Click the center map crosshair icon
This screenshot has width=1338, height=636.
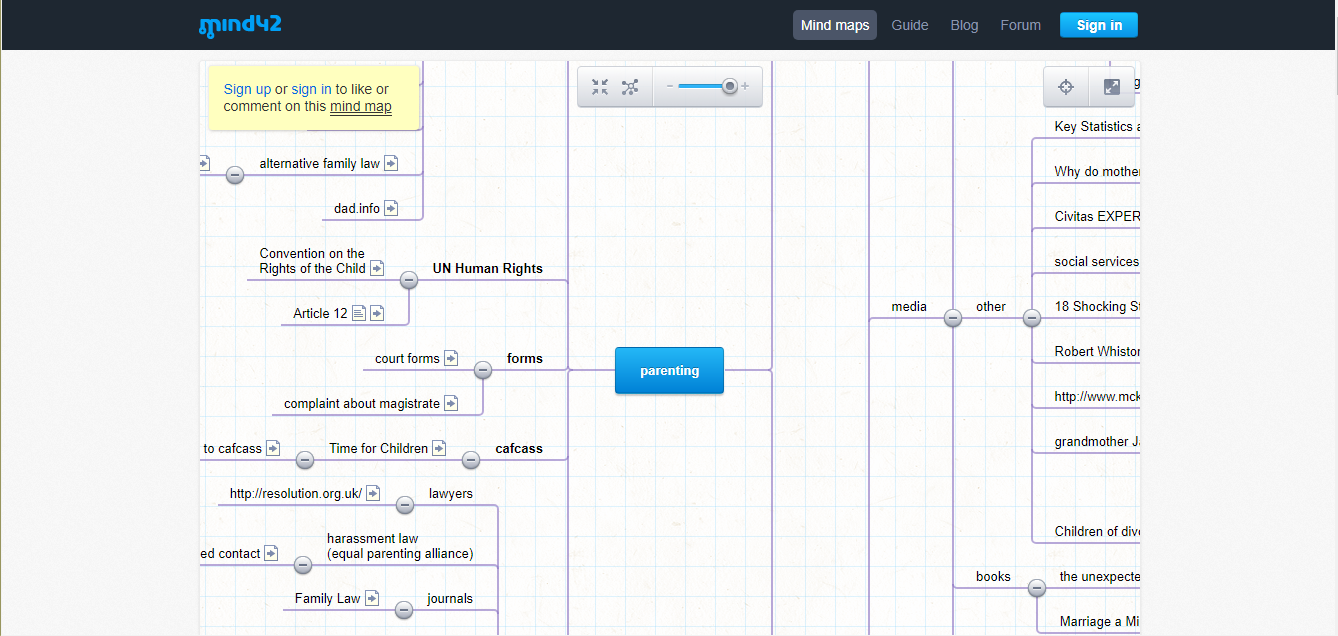click(x=1066, y=87)
